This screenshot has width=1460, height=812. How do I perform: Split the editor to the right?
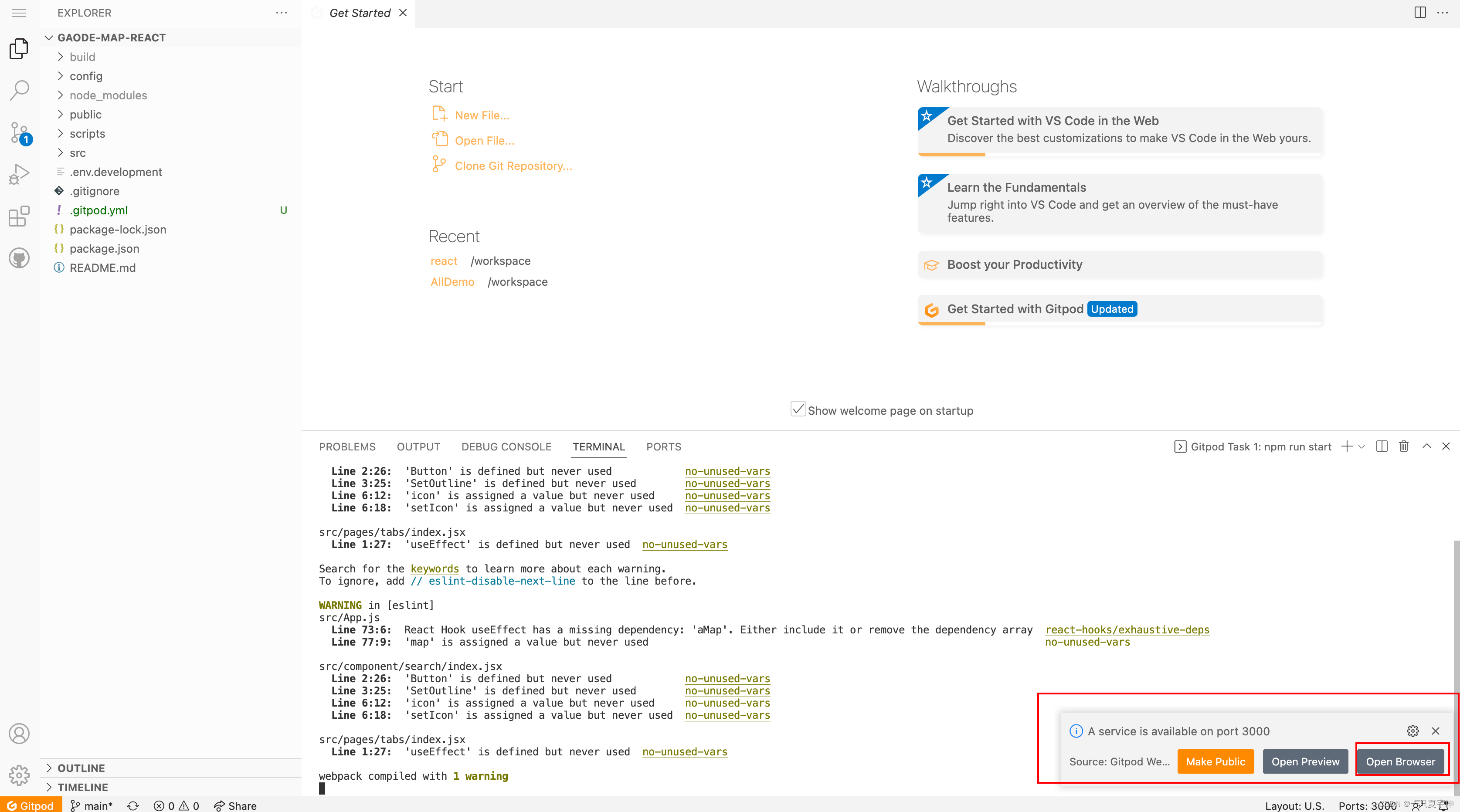(1420, 13)
